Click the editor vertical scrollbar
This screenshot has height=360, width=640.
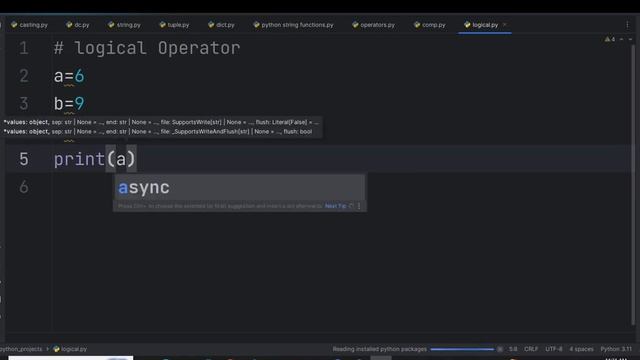[x=633, y=184]
